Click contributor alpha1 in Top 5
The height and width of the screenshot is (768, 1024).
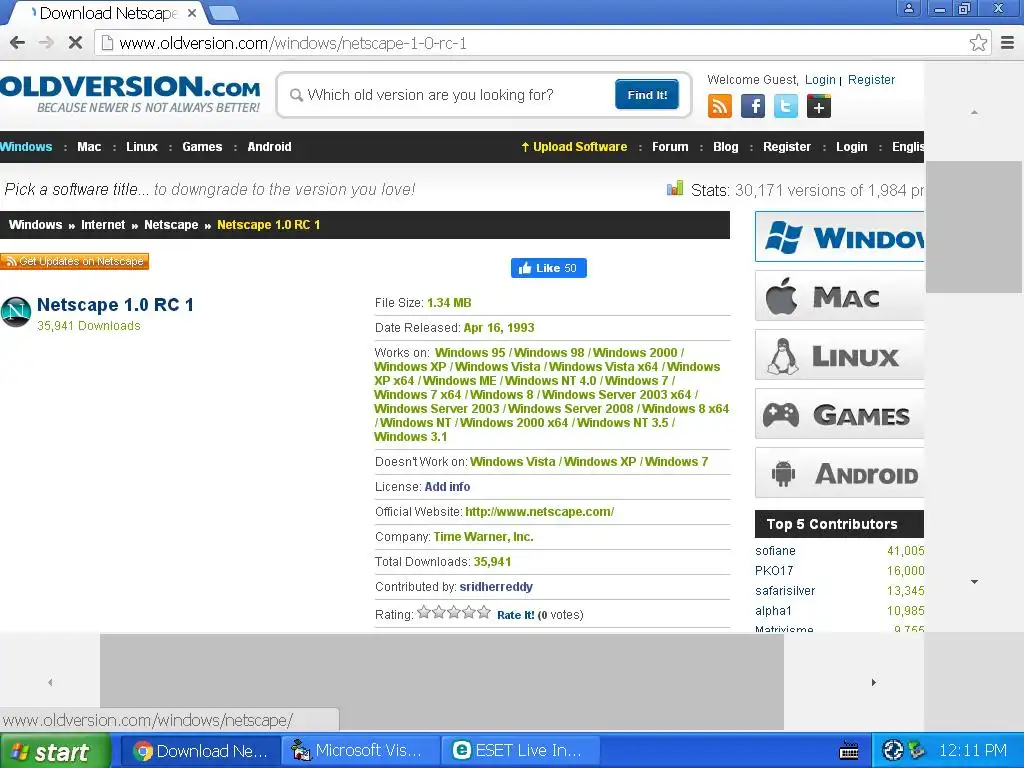773,611
